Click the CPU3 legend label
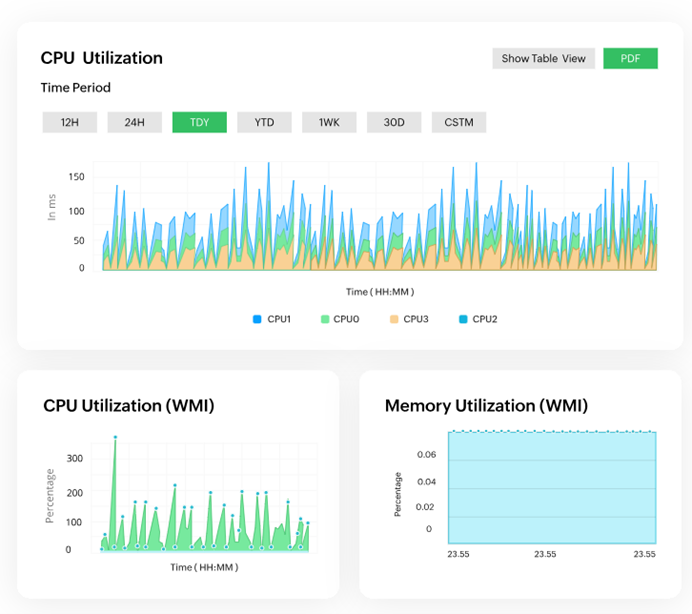This screenshot has width=692, height=614. (x=416, y=320)
